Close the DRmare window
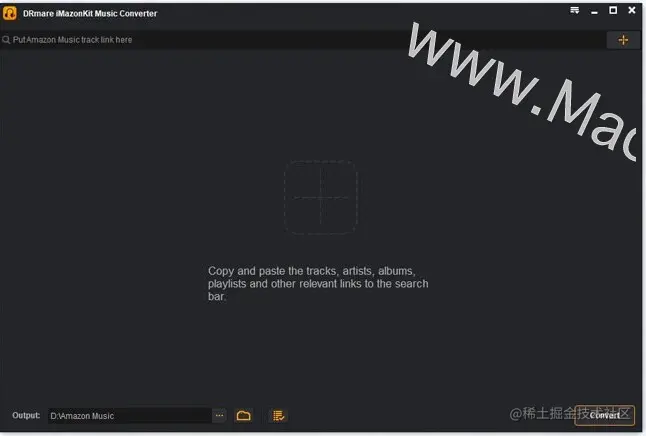This screenshot has width=646, height=436. (x=632, y=10)
